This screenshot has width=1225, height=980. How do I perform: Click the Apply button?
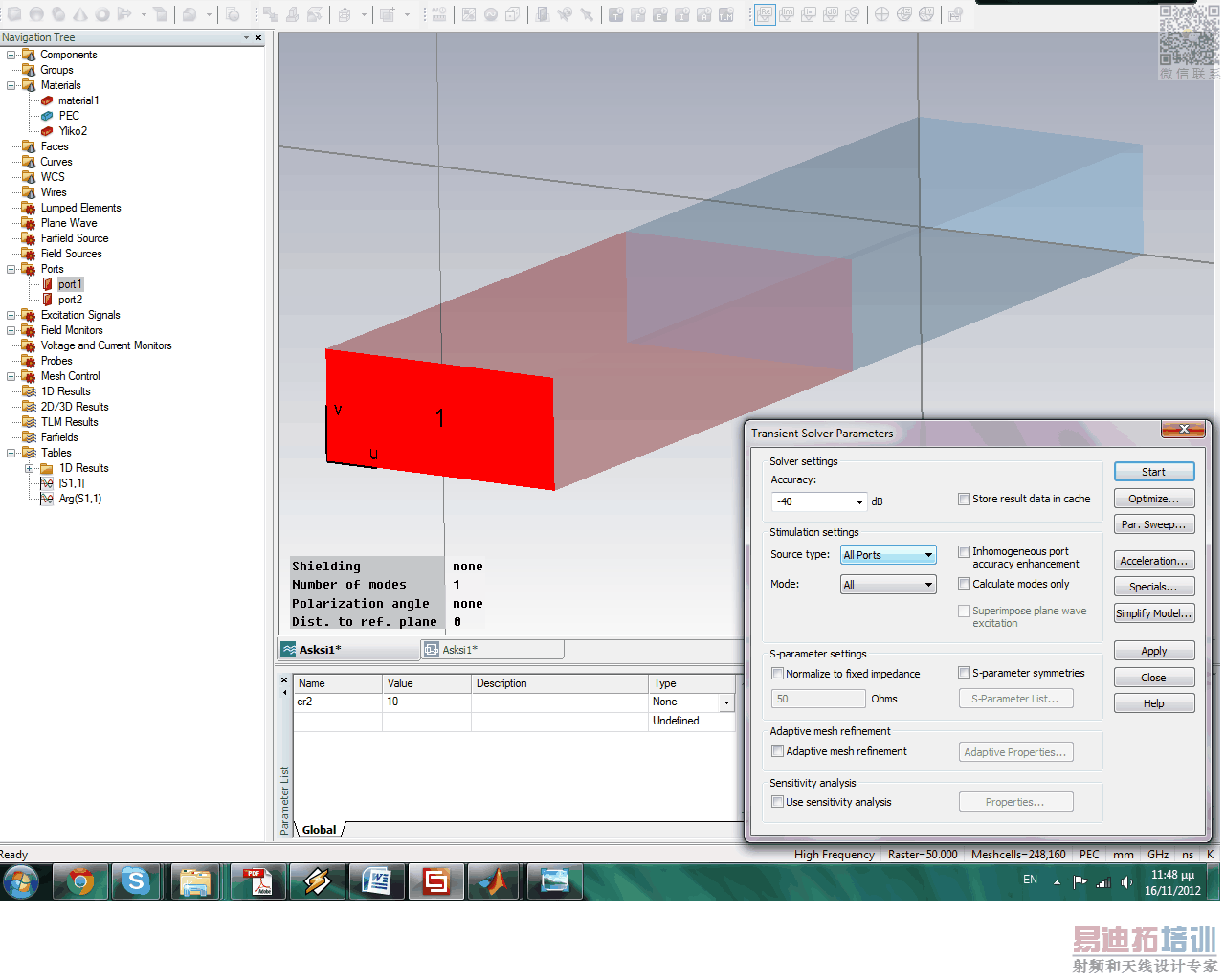1154,651
